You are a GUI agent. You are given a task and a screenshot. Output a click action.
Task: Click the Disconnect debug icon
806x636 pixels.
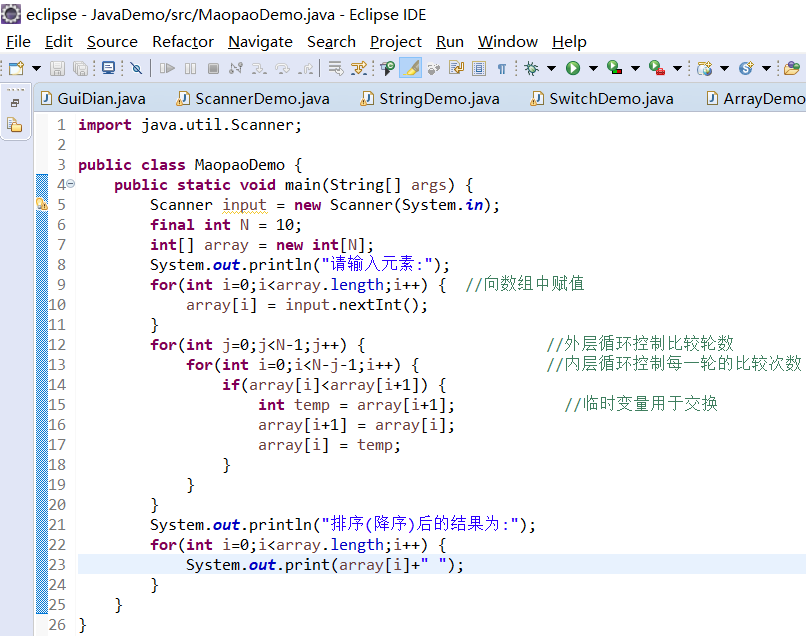(236, 68)
